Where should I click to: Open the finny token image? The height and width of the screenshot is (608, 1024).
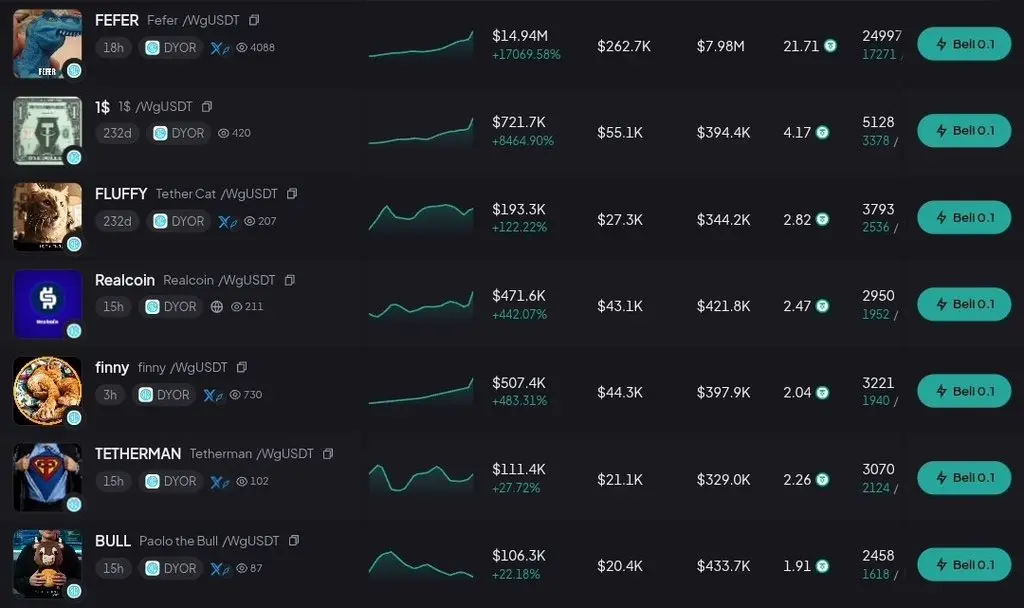point(48,391)
